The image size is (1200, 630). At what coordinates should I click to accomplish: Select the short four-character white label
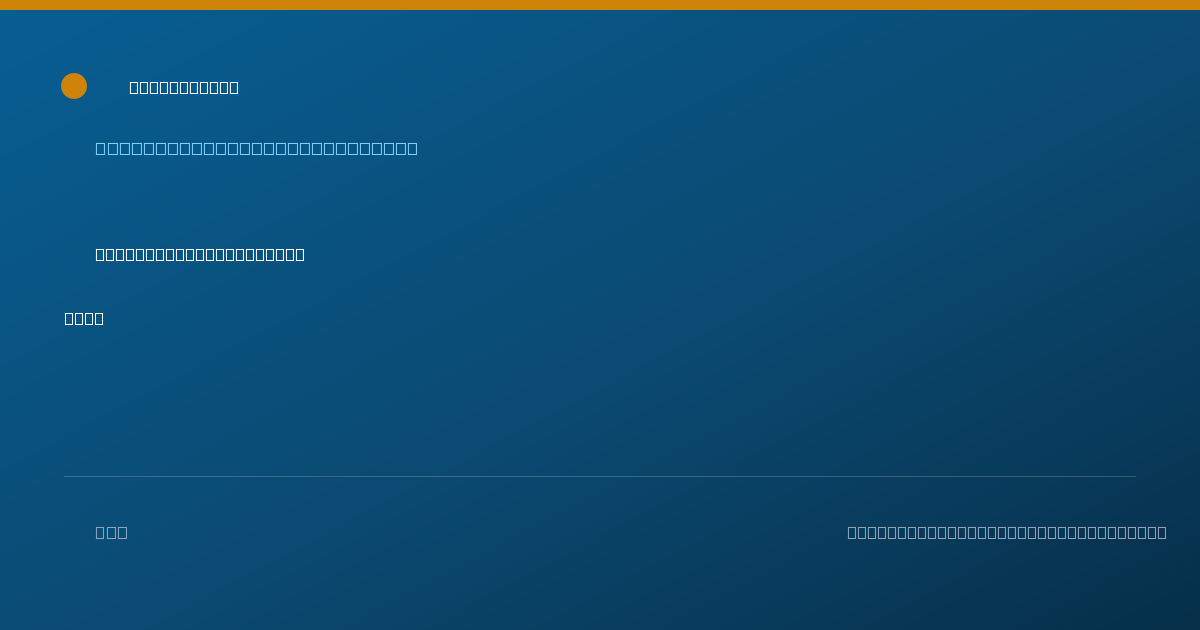coord(84,319)
